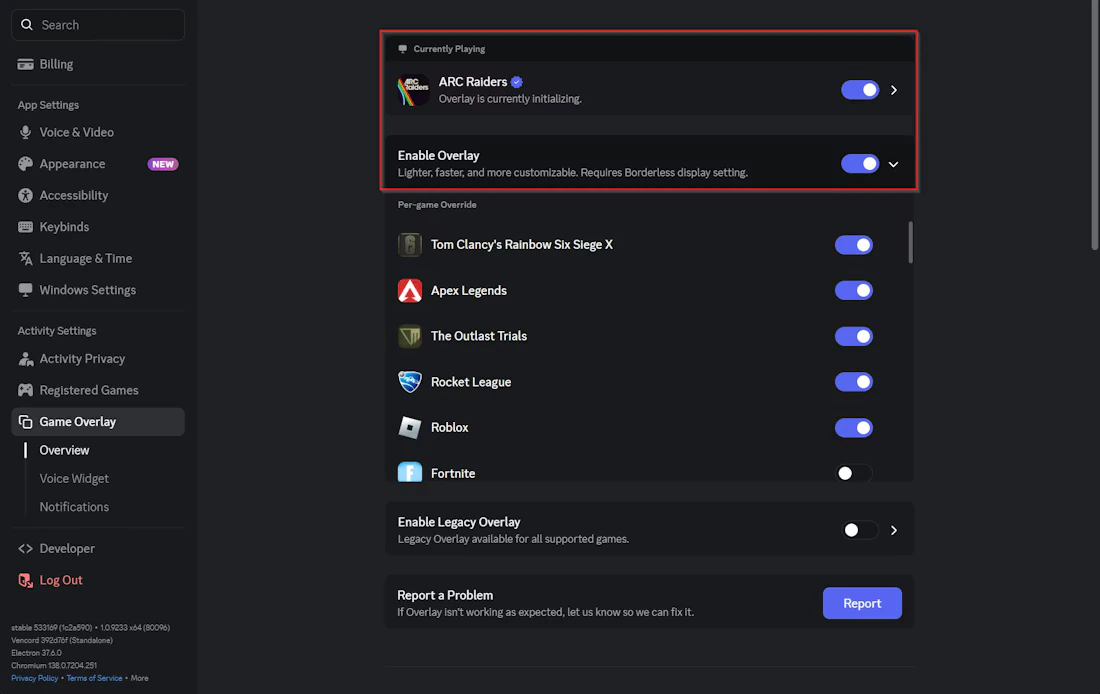Click the Search settings field
The width and height of the screenshot is (1100, 694).
tap(98, 25)
